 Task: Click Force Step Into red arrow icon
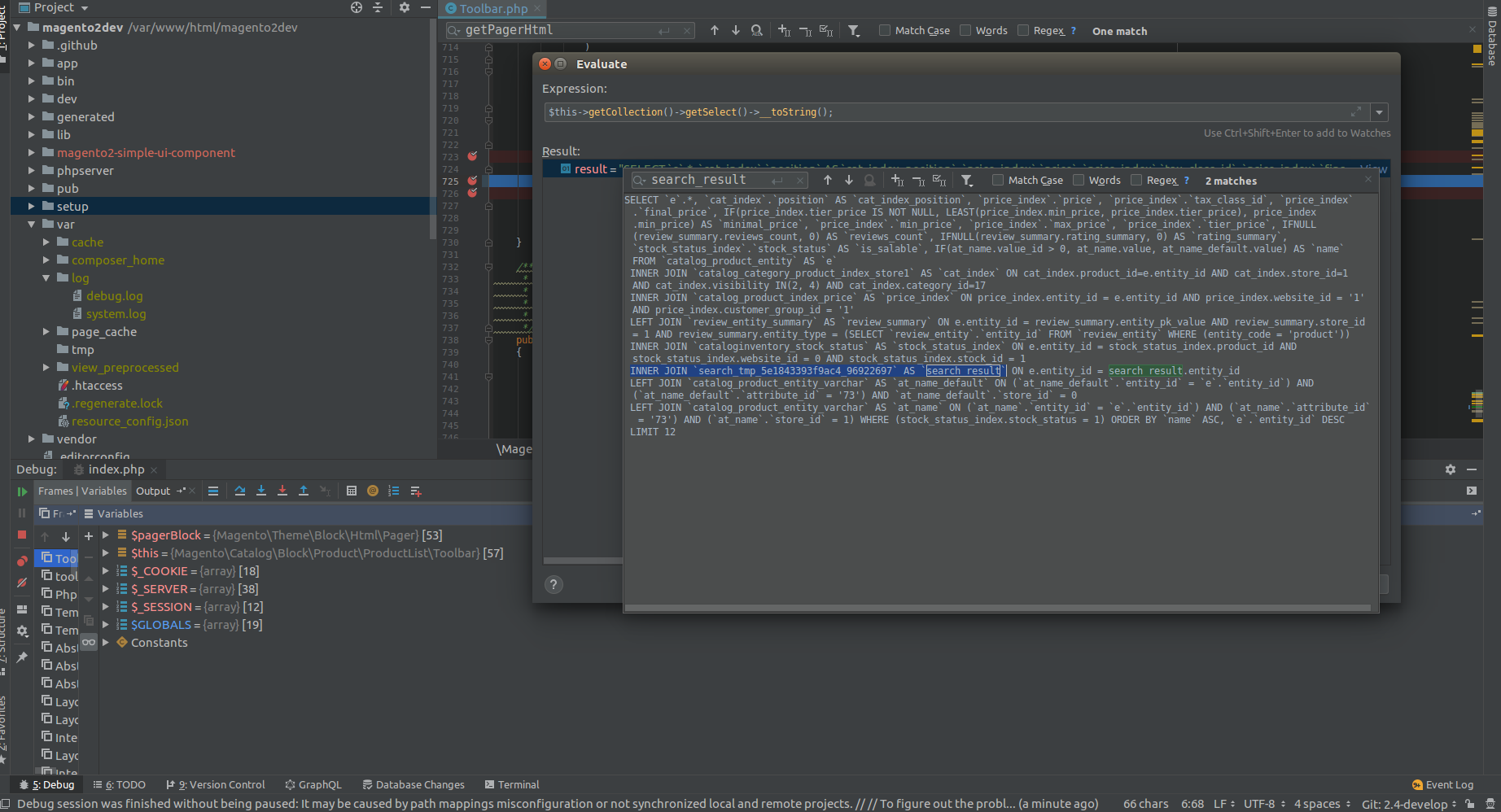(282, 491)
